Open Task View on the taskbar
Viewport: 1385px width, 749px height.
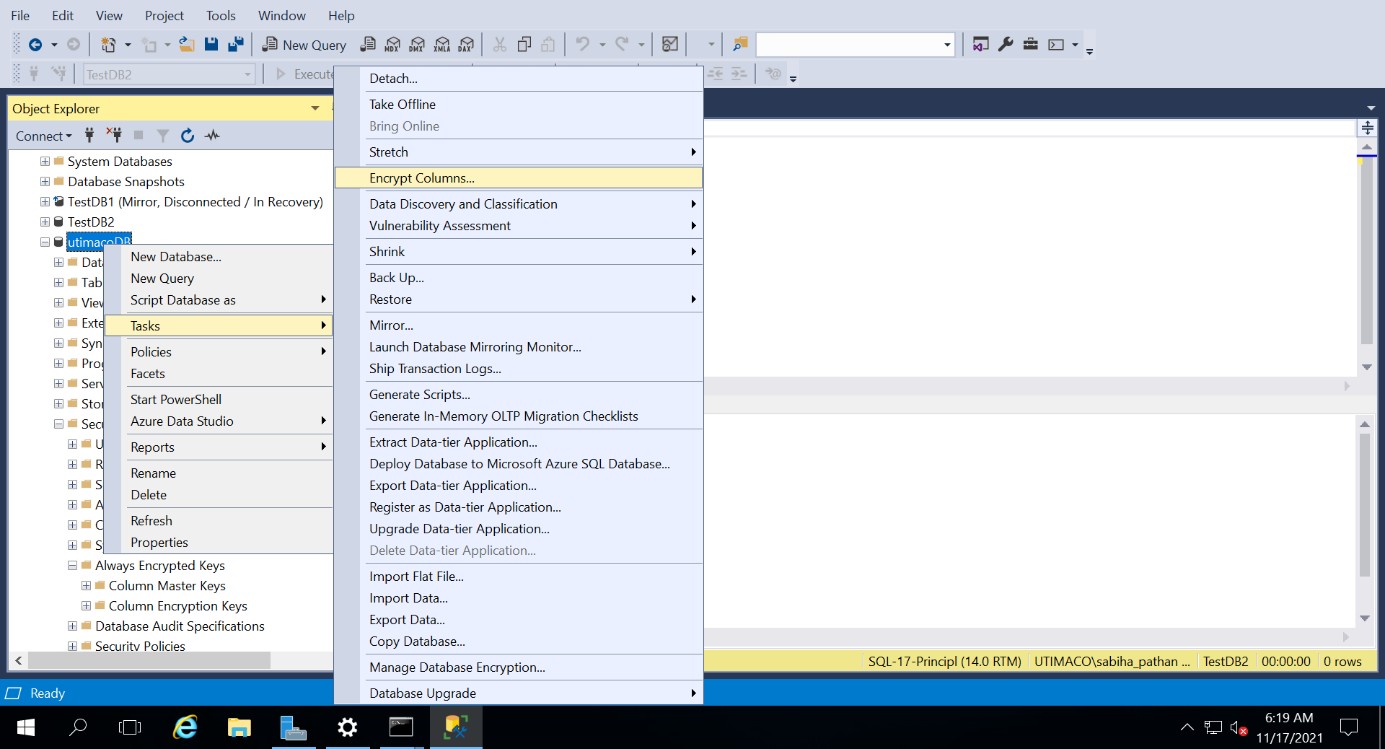click(x=131, y=727)
